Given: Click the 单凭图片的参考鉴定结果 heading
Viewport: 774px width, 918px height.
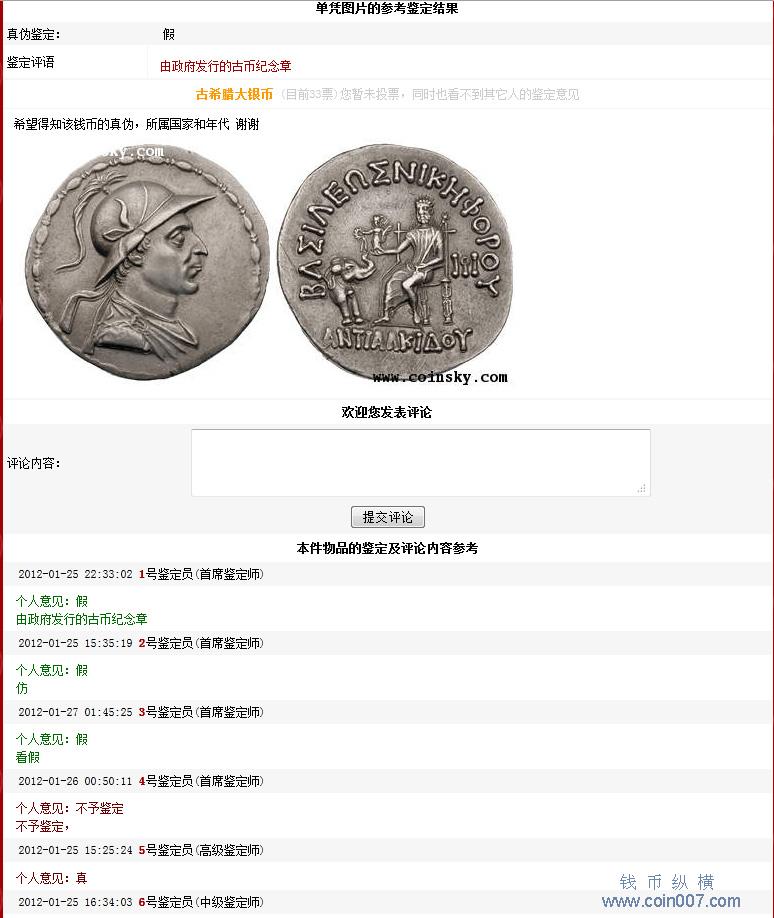Looking at the screenshot, I should pos(387,8).
